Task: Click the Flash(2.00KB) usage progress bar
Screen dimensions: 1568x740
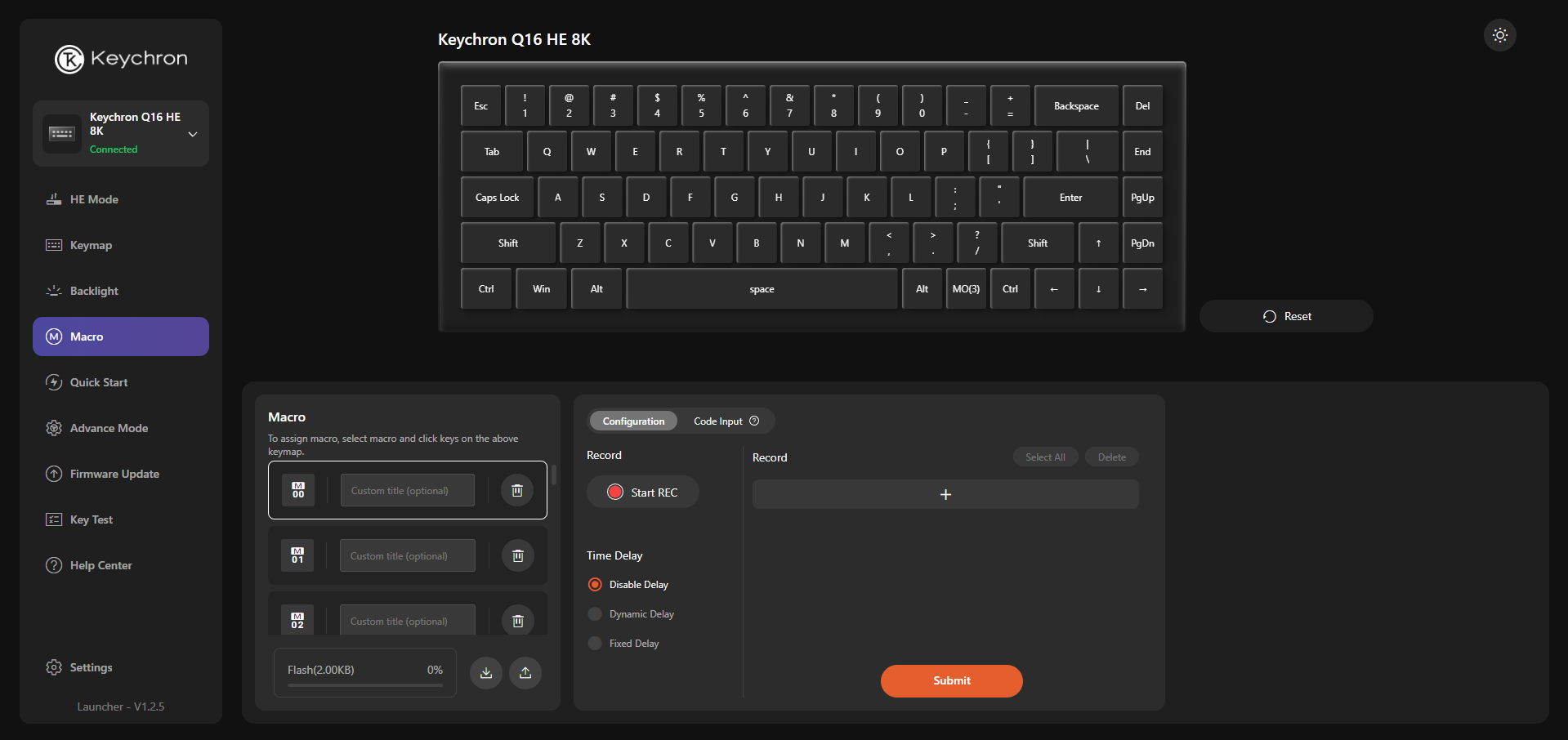Action: click(365, 685)
